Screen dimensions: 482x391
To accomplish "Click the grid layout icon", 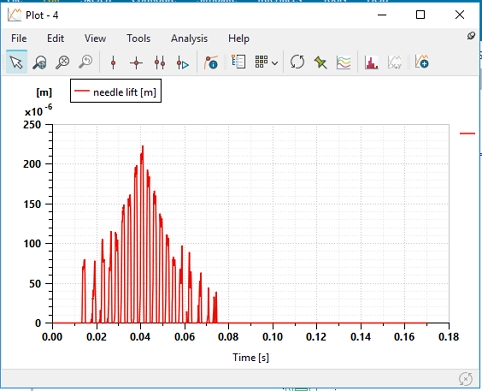I will point(261,62).
